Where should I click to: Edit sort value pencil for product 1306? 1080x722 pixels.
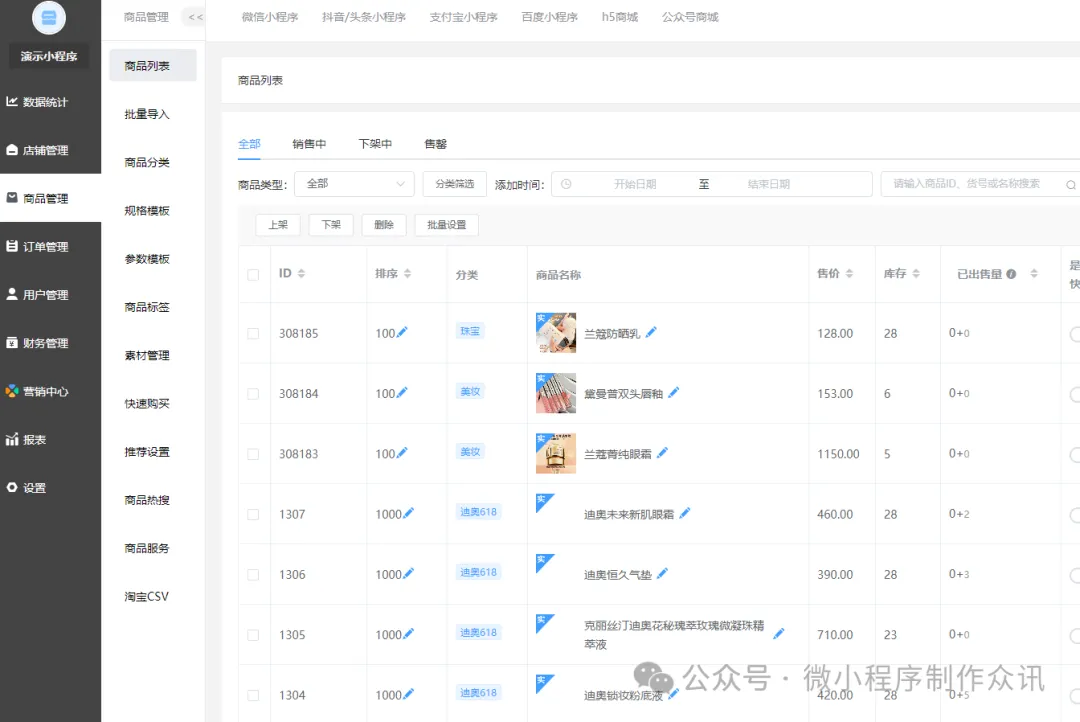point(408,573)
